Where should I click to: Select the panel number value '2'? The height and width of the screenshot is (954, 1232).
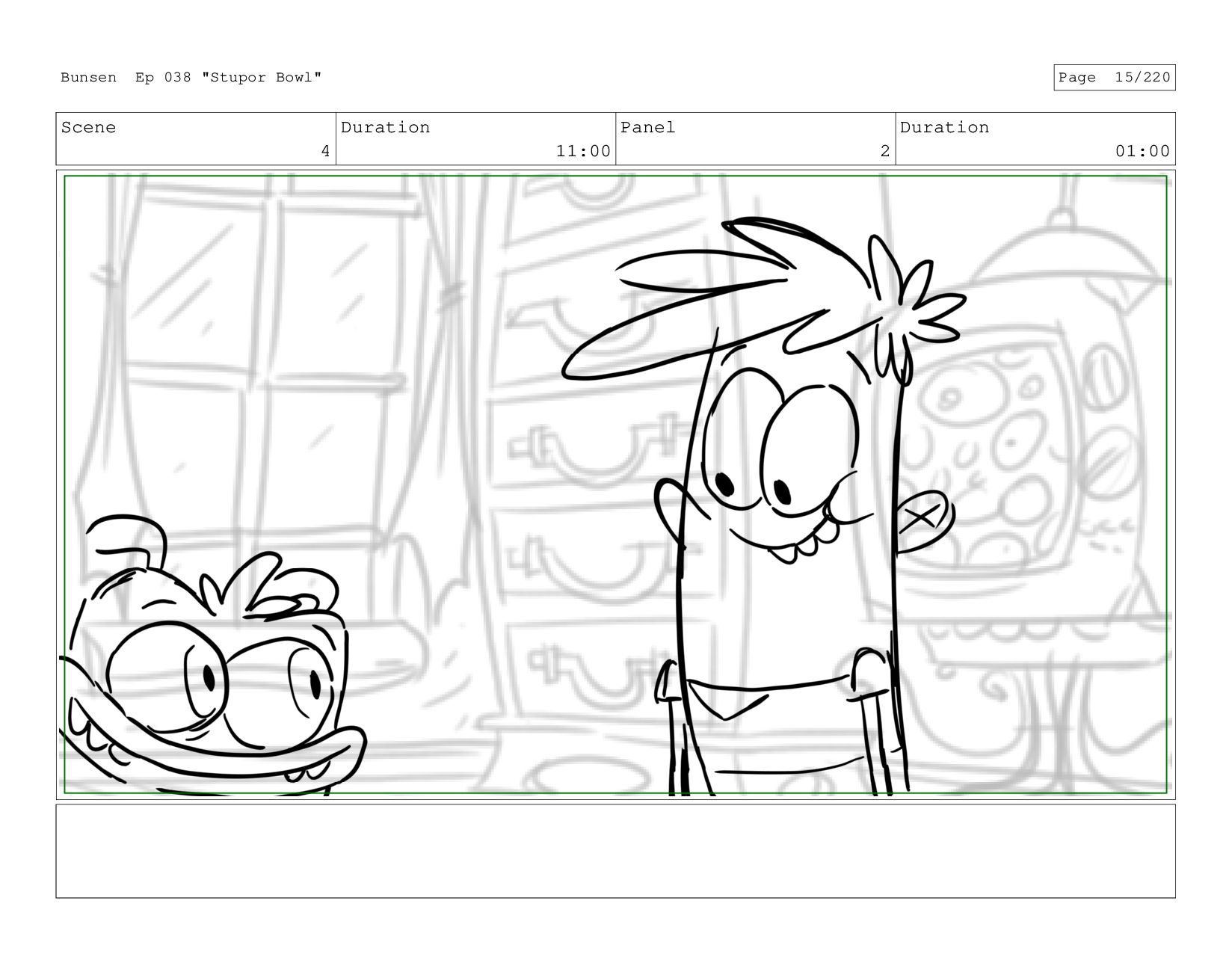(885, 152)
